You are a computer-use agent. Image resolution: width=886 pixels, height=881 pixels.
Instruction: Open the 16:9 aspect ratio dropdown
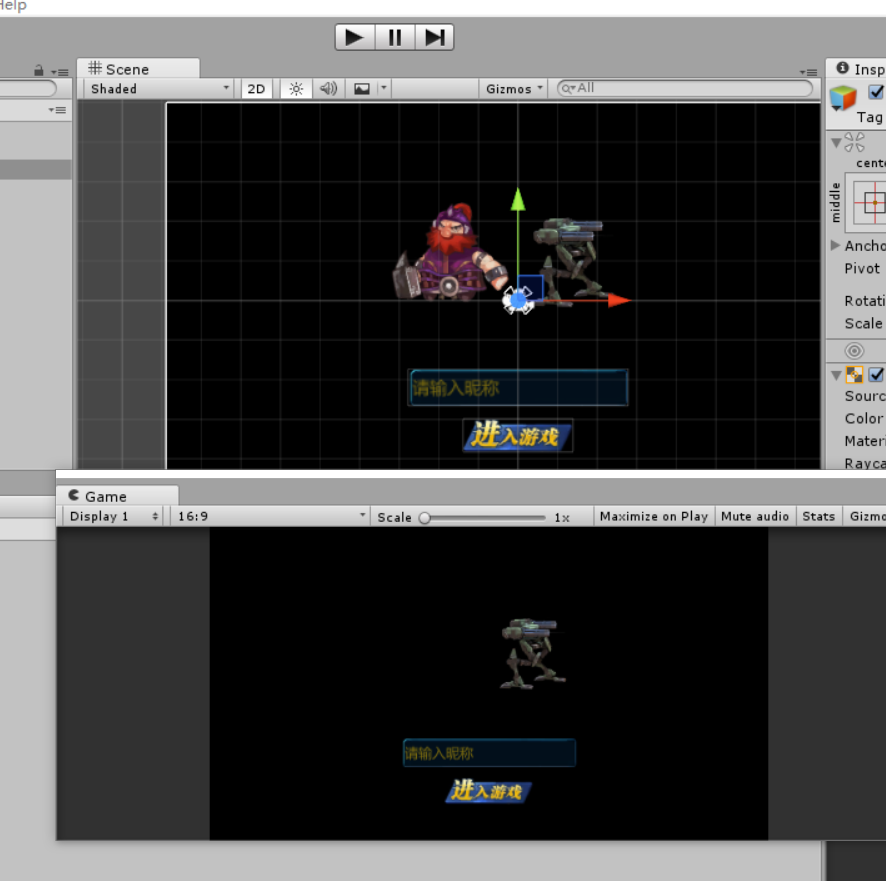click(270, 516)
